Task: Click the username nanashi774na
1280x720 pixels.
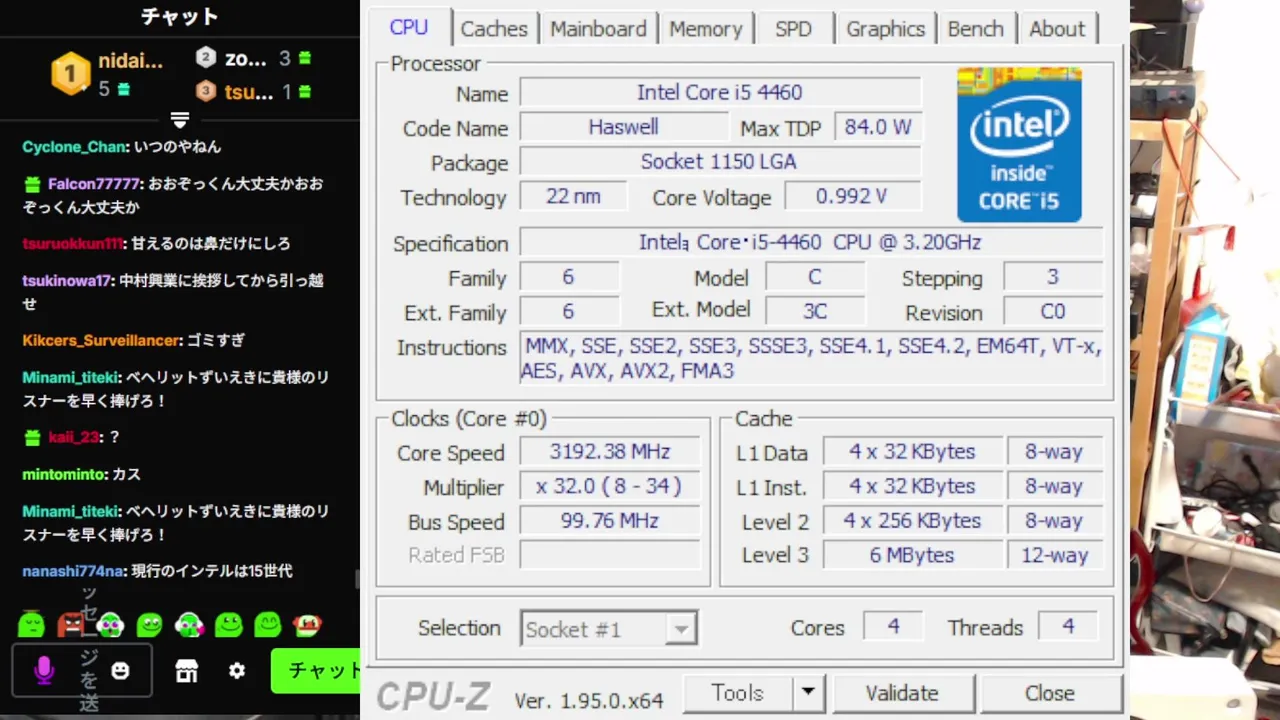Action: coord(73,571)
